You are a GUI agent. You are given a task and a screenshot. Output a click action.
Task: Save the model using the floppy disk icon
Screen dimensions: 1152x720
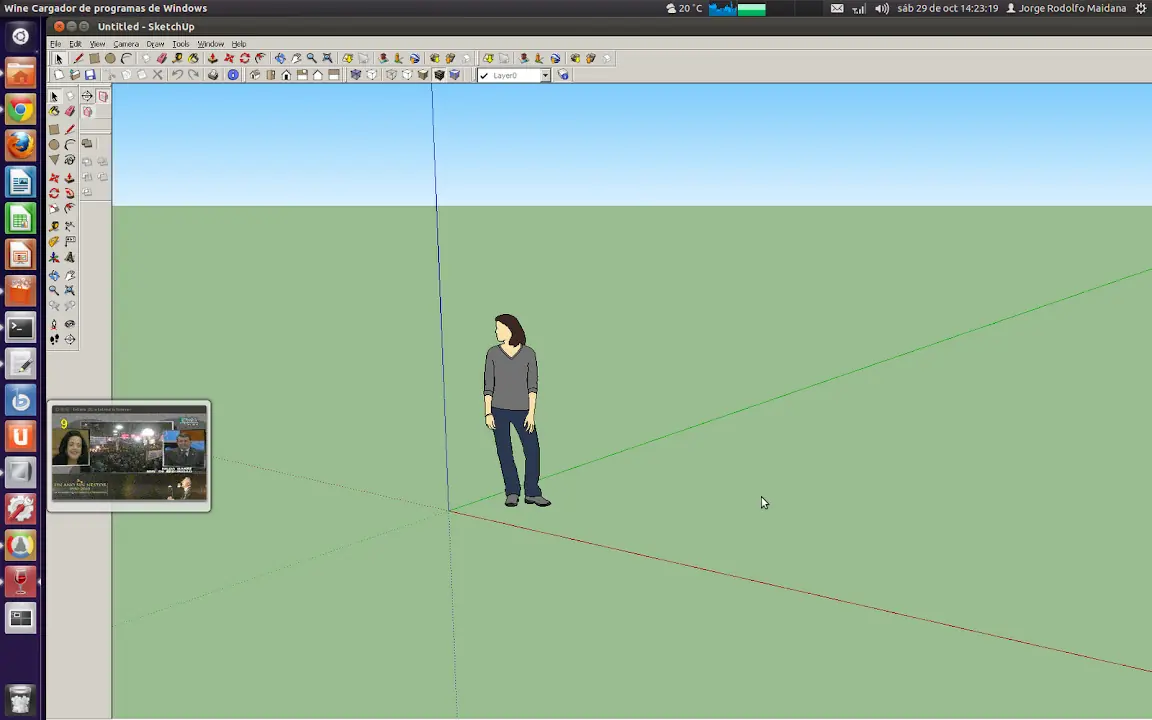click(x=90, y=75)
